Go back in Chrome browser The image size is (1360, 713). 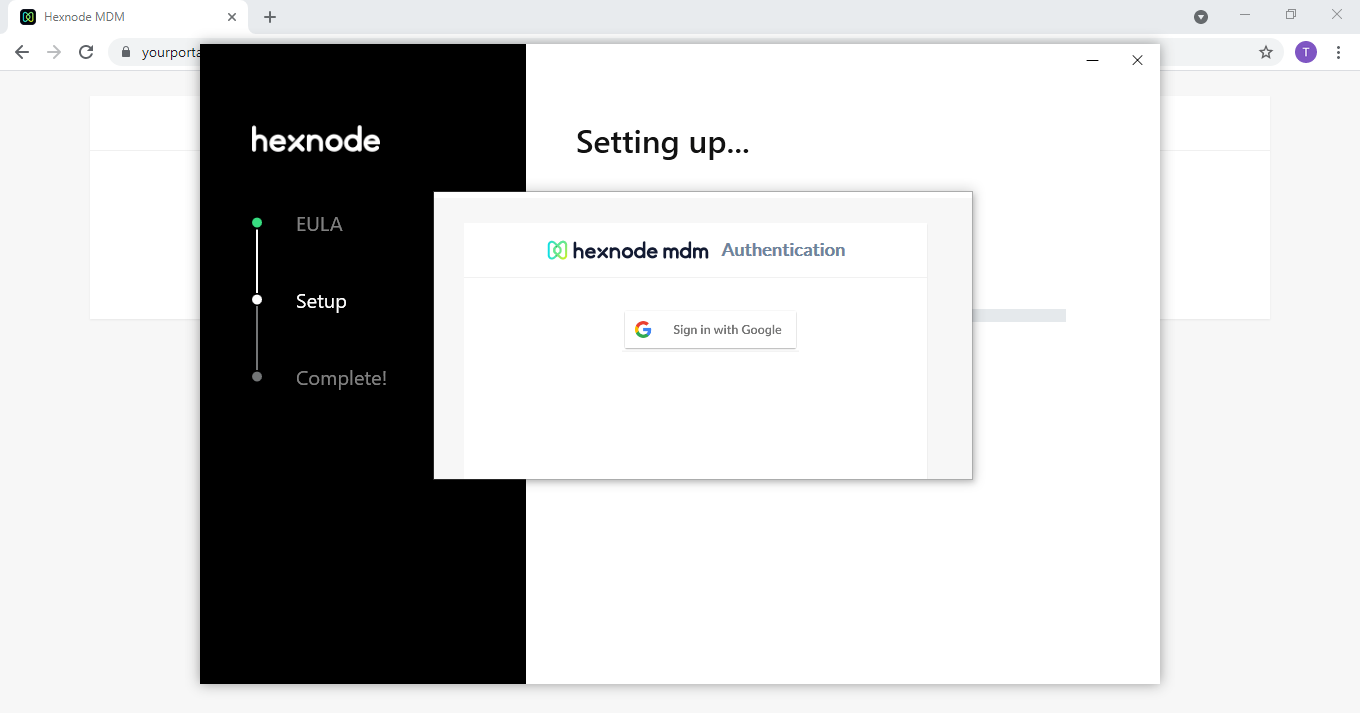22,52
